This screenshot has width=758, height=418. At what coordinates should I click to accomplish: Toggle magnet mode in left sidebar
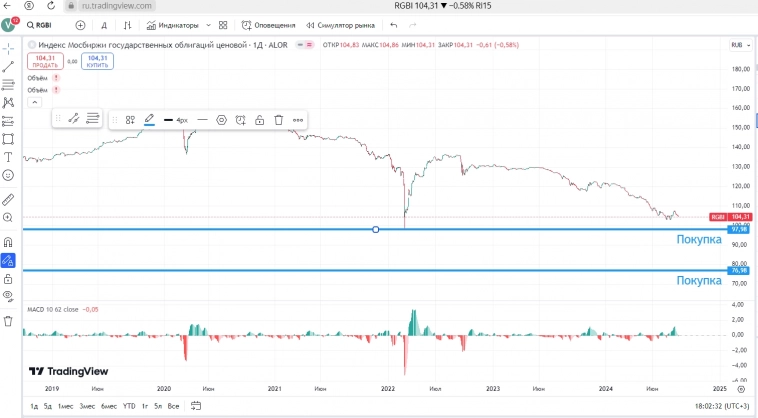(x=8, y=241)
